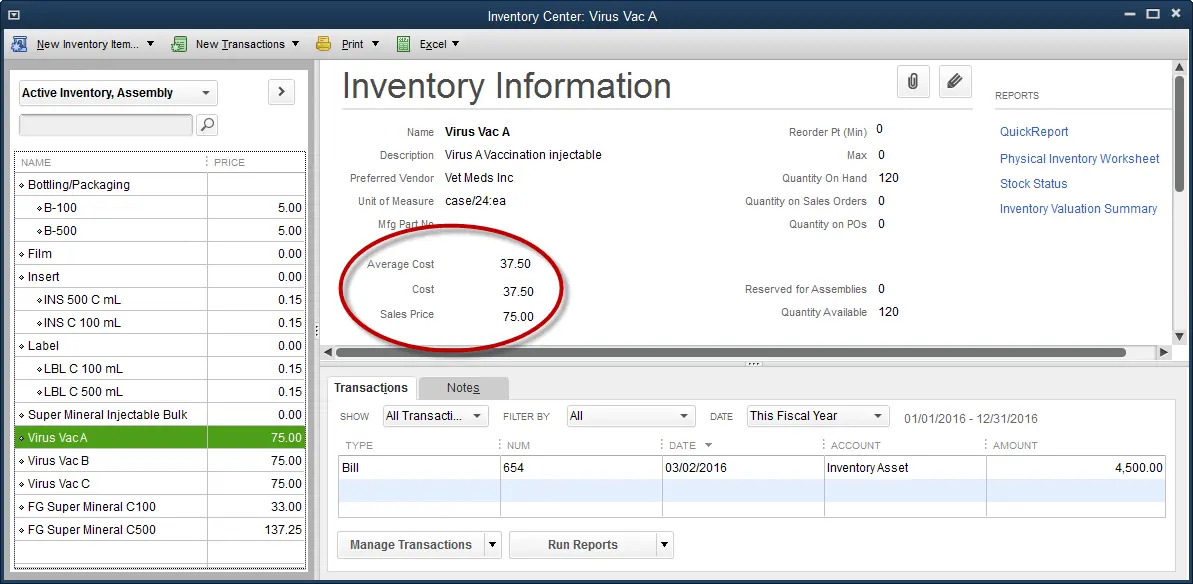1193x584 pixels.
Task: Sort transactions by NUM column header
Action: (x=581, y=446)
